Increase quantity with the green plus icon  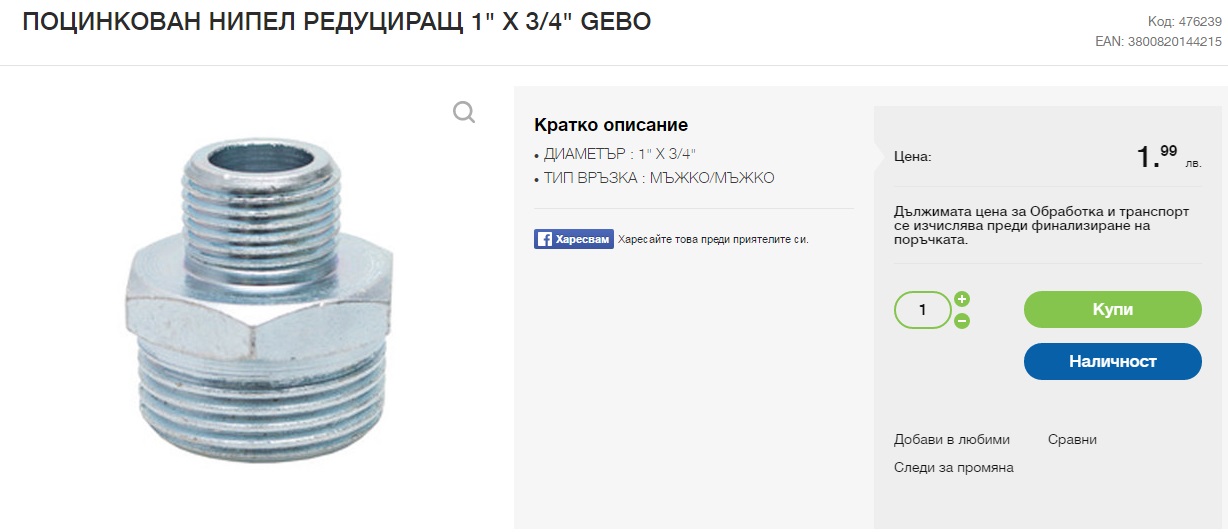tap(962, 299)
